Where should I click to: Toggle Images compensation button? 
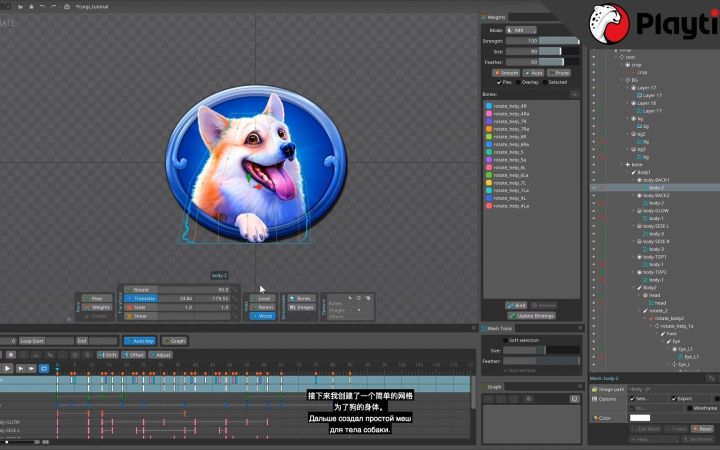point(301,307)
